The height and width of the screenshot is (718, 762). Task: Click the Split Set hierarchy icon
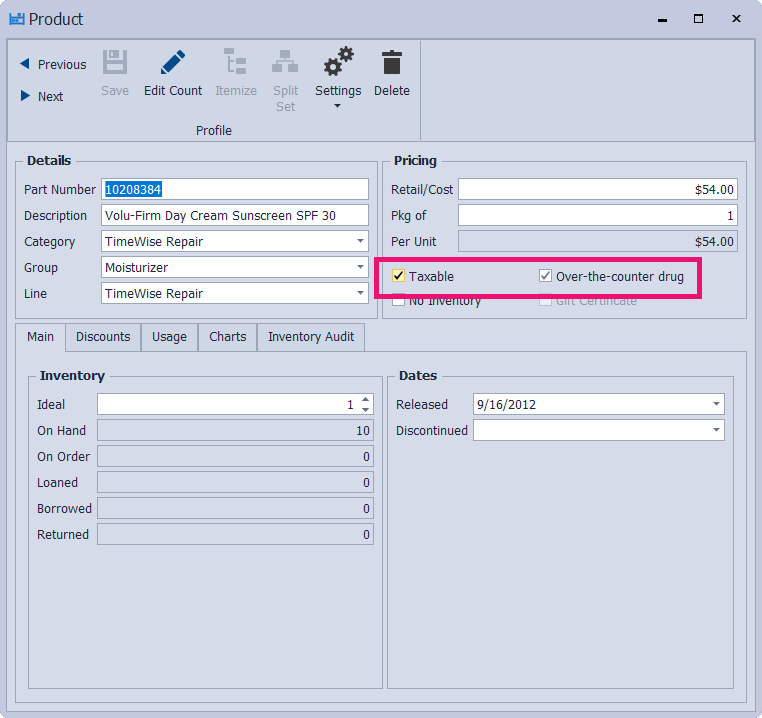pos(285,61)
